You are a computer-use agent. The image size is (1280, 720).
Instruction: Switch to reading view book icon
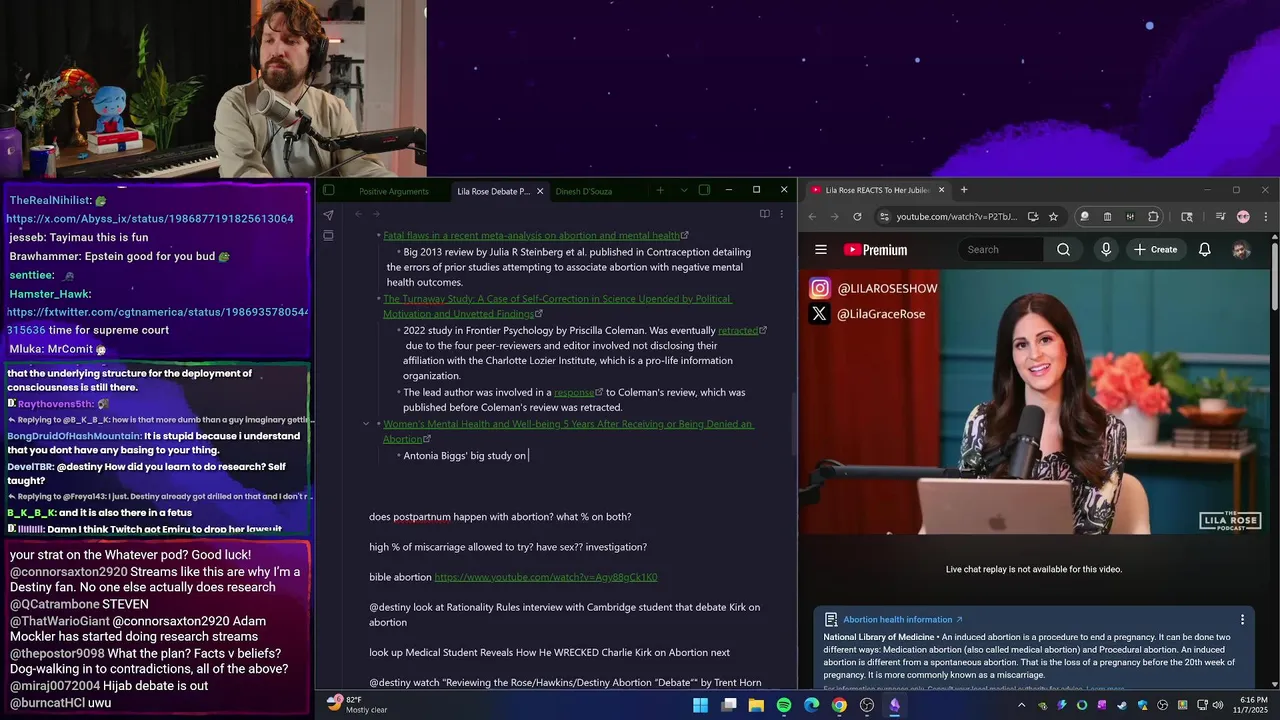pyautogui.click(x=764, y=214)
